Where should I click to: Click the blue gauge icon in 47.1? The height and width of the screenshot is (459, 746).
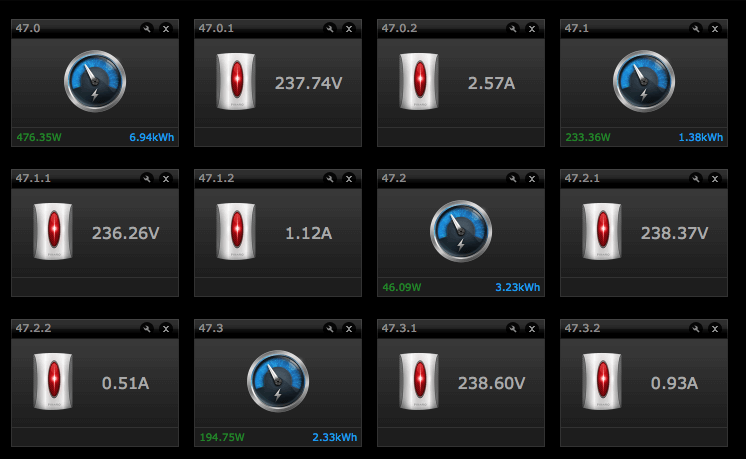pyautogui.click(x=644, y=81)
